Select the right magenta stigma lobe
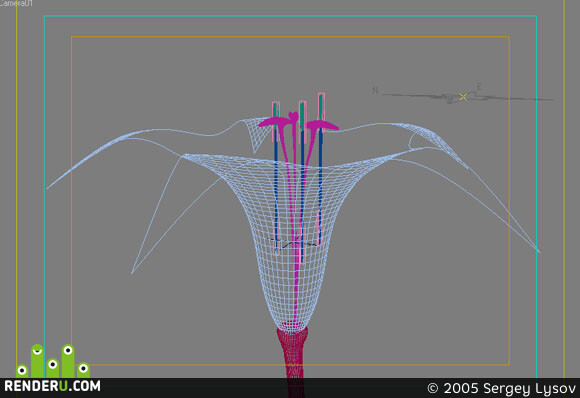Viewport: 580px width, 398px height. coord(322,125)
